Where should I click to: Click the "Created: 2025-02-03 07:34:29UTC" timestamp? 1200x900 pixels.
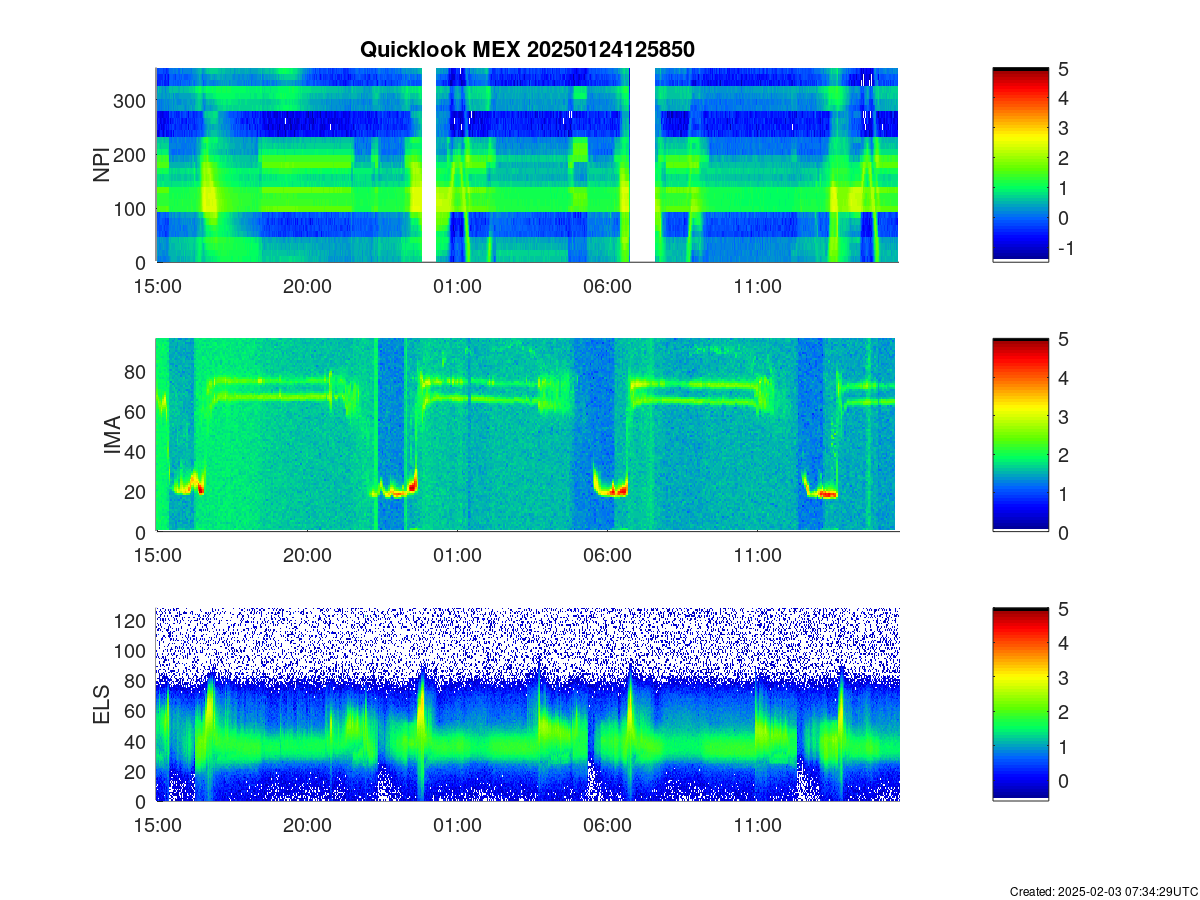pyautogui.click(x=1104, y=891)
